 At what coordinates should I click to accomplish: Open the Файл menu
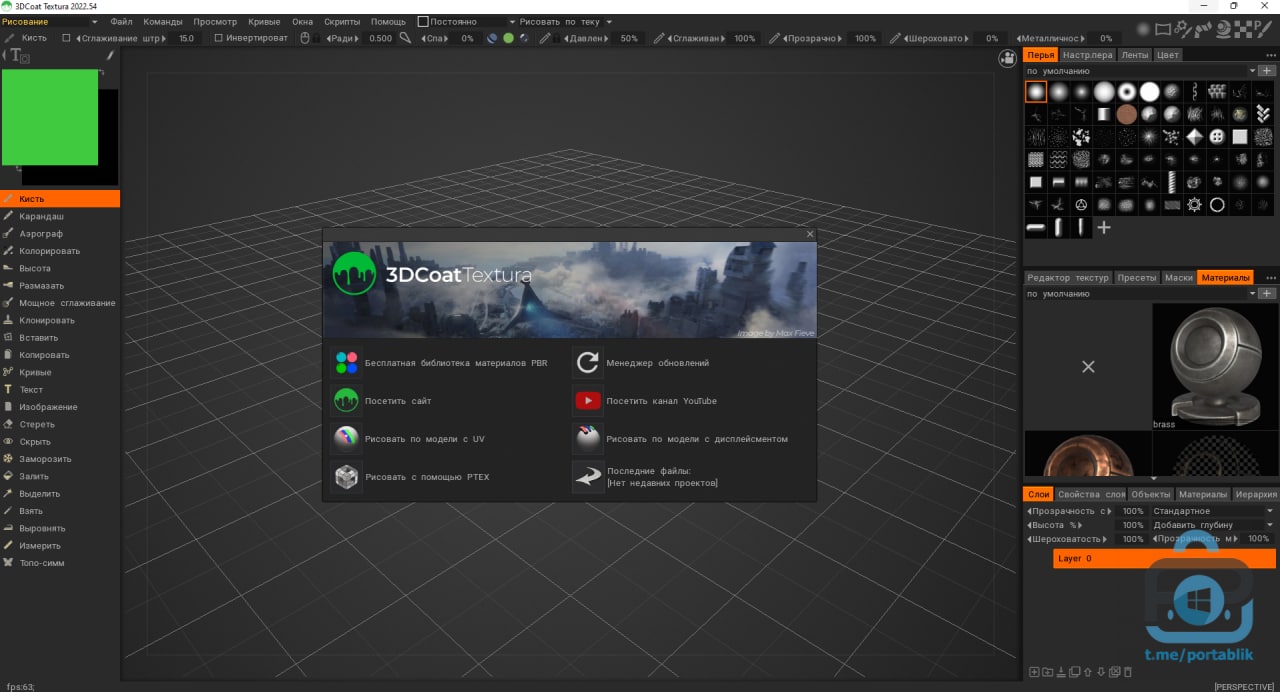point(121,21)
